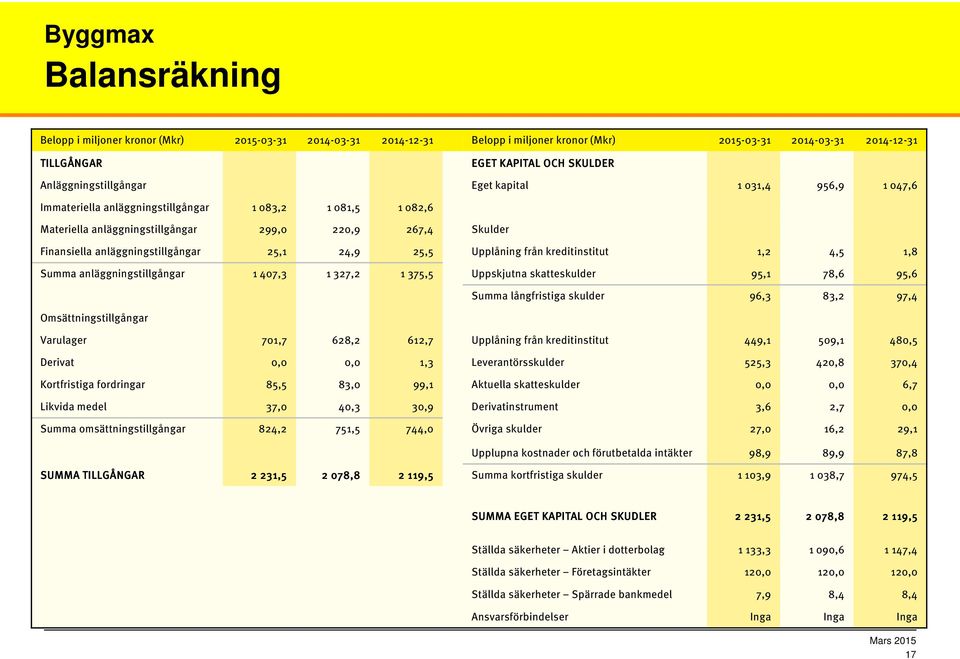Select the 'Derivatinstrument' label
The height and width of the screenshot is (659, 960).
click(x=514, y=407)
